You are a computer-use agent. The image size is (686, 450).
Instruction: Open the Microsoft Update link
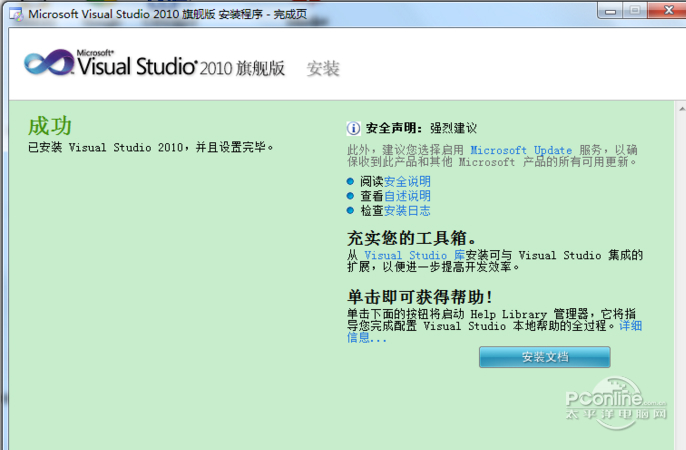pyautogui.click(x=521, y=150)
